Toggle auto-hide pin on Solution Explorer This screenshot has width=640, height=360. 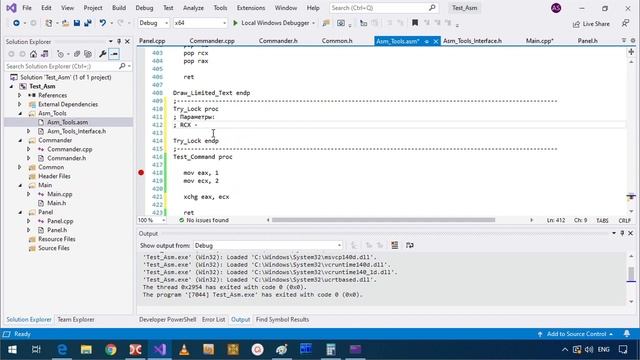119,42
